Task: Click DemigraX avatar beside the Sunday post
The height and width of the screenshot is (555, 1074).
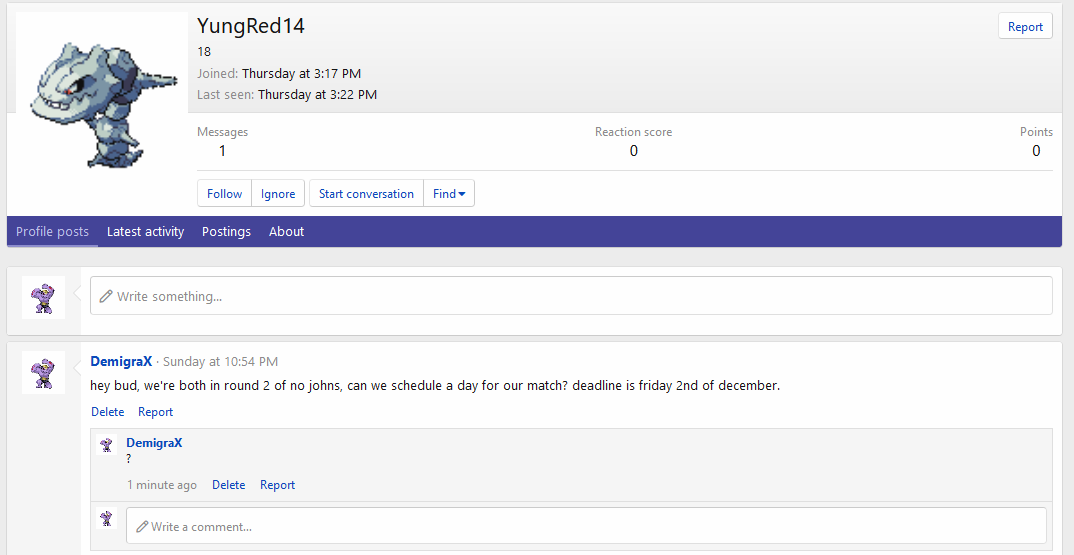Action: (x=43, y=372)
